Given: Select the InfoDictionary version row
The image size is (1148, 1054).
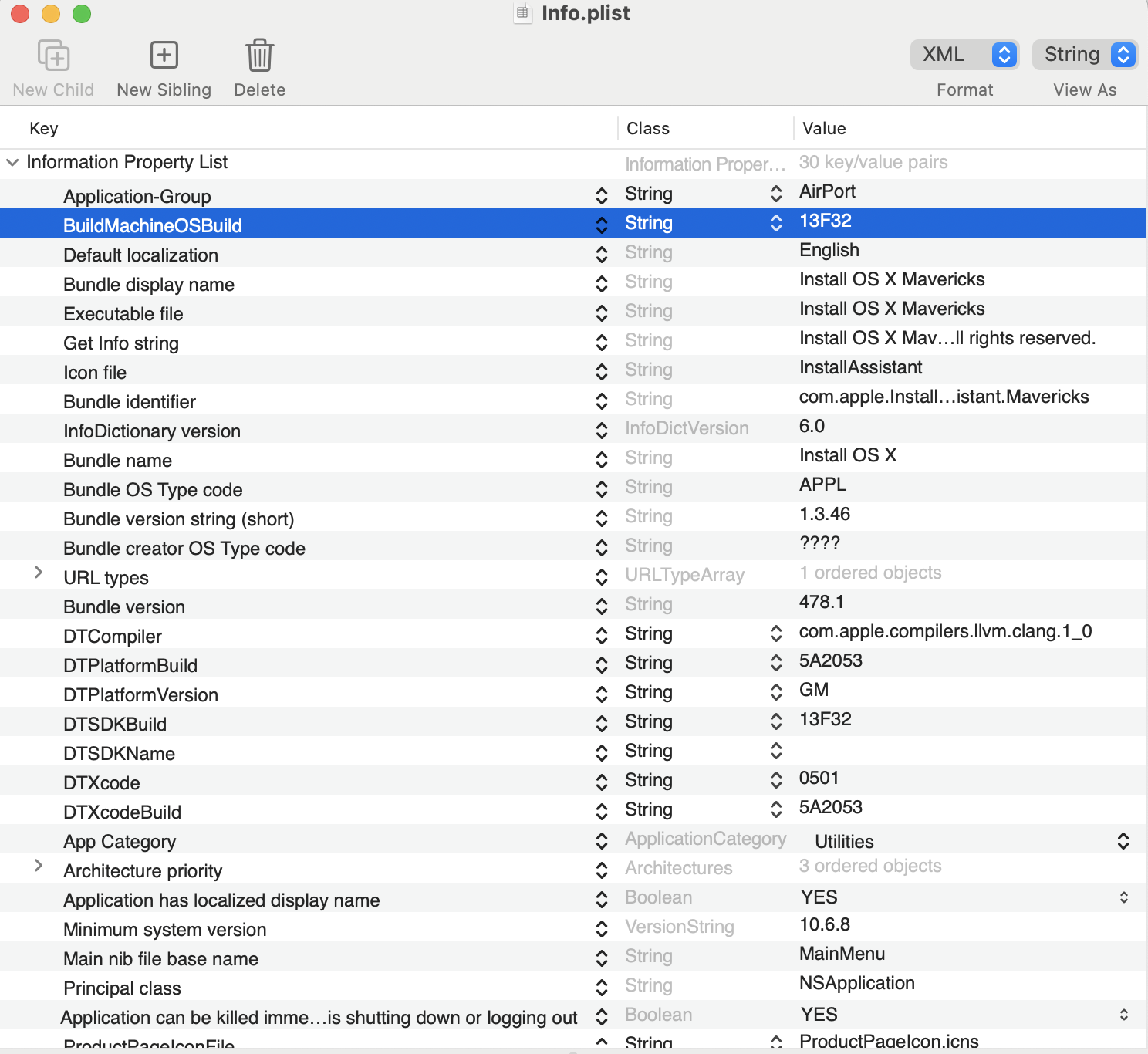Looking at the screenshot, I should (x=573, y=429).
